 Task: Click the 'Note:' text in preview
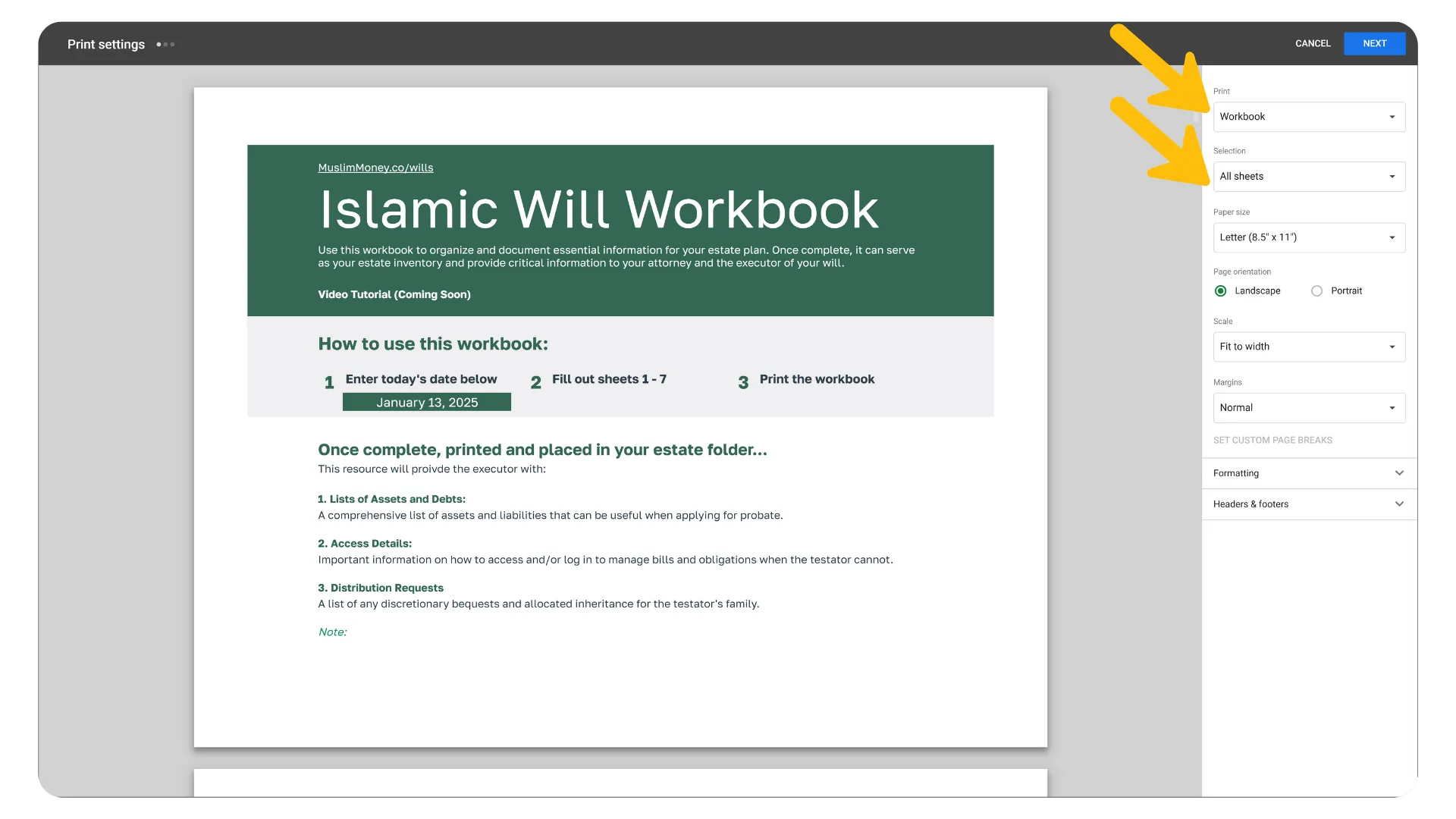coord(332,632)
